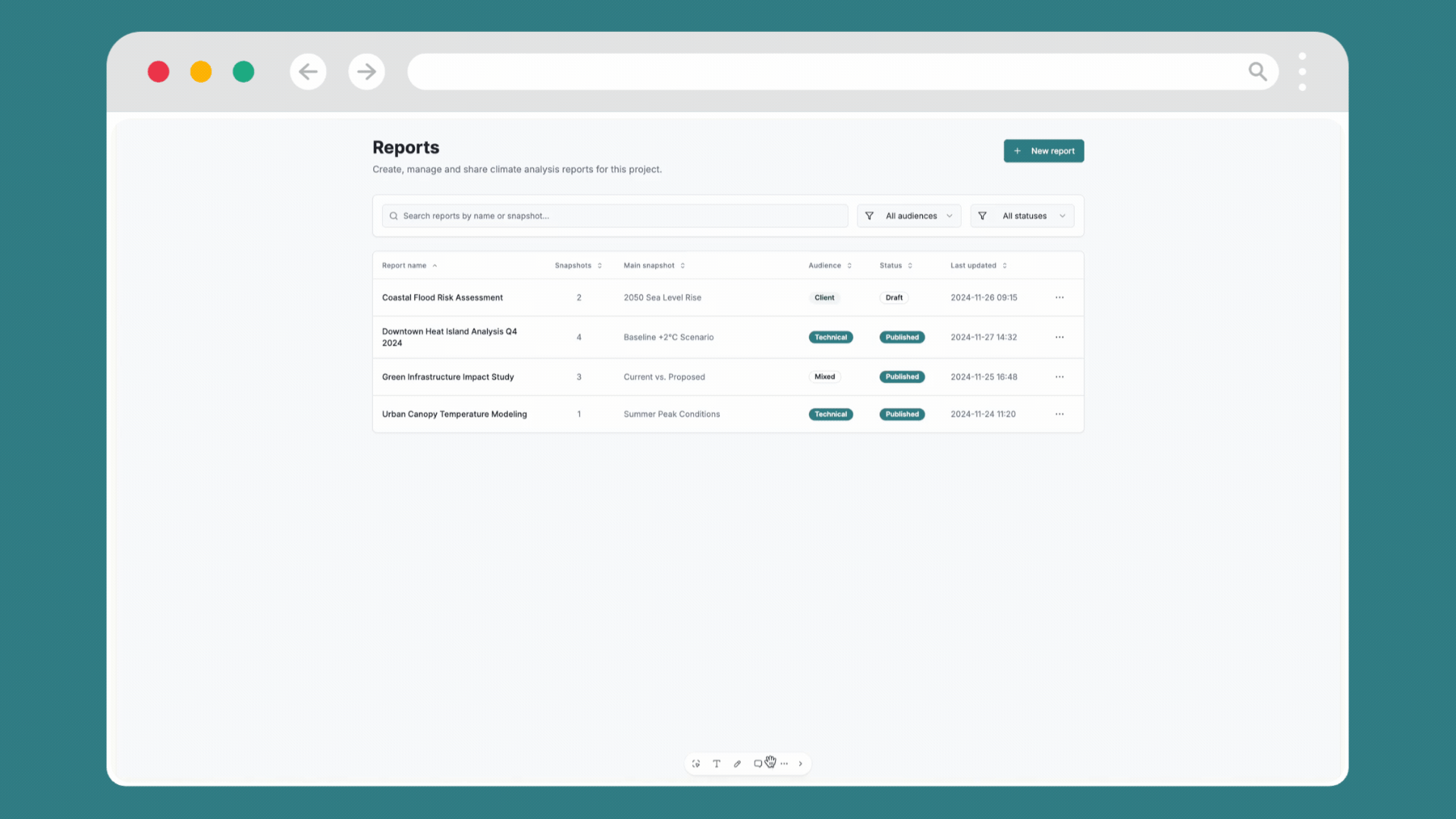Expand bottom toolbar with right chevron
The width and height of the screenshot is (1456, 819).
coord(800,764)
